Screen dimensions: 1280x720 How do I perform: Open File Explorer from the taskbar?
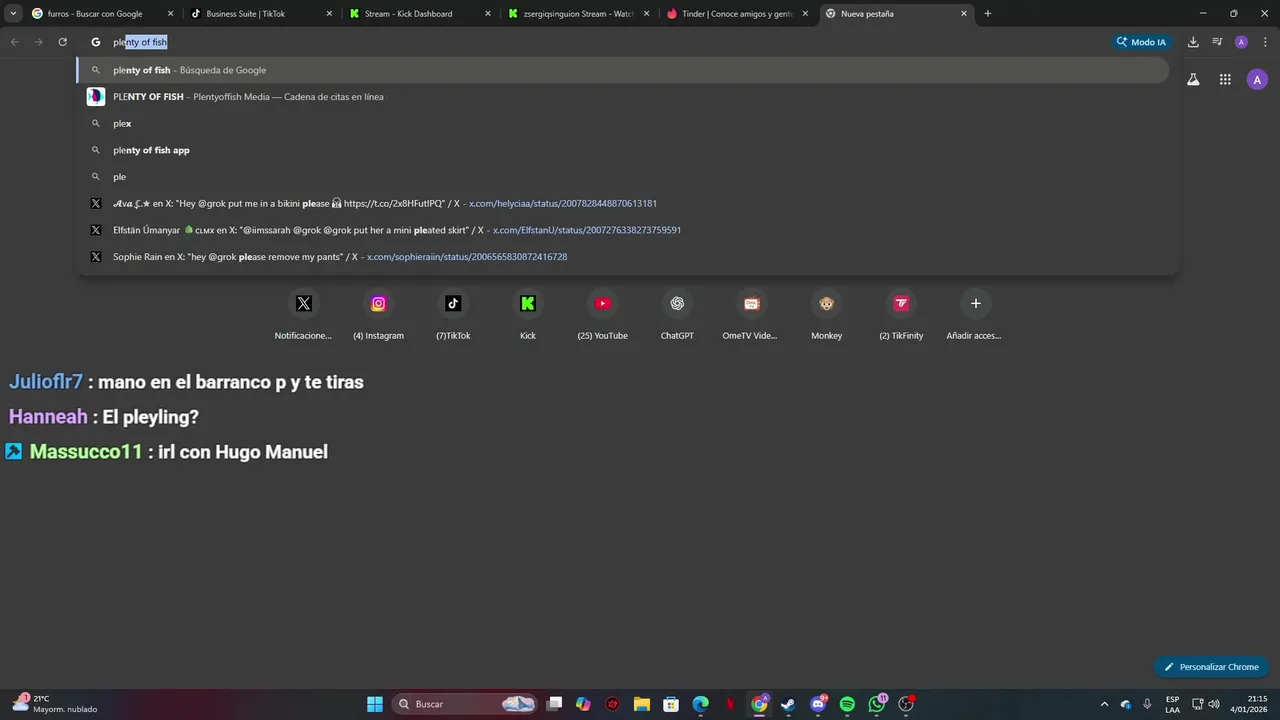point(642,704)
